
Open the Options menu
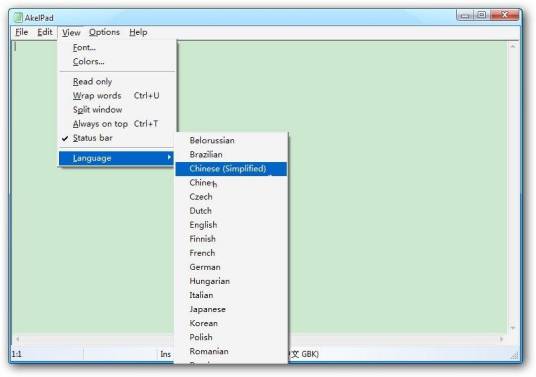pyautogui.click(x=104, y=32)
